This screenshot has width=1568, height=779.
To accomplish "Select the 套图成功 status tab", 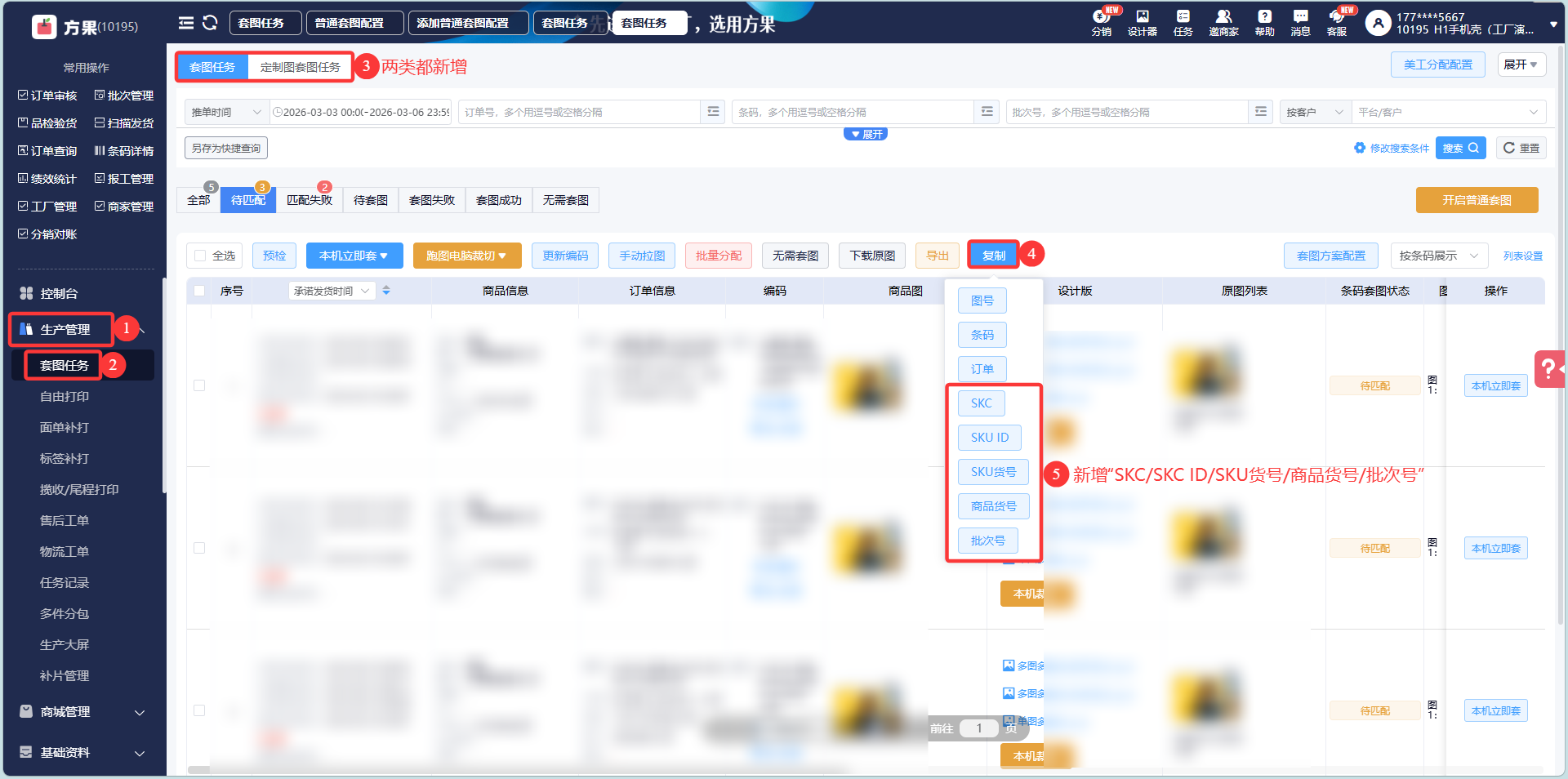I will click(499, 200).
